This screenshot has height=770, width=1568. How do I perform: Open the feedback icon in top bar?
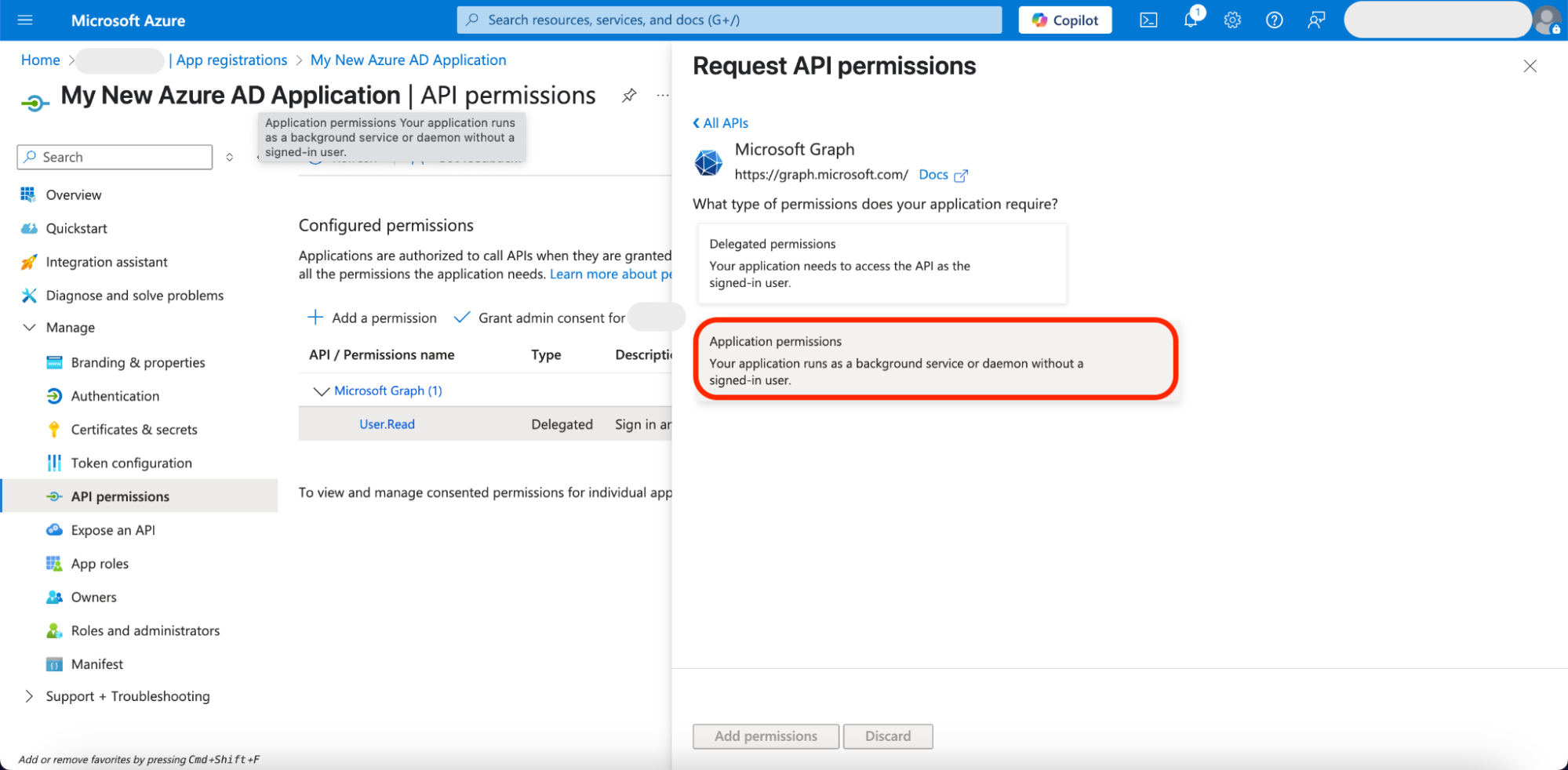[x=1316, y=20]
